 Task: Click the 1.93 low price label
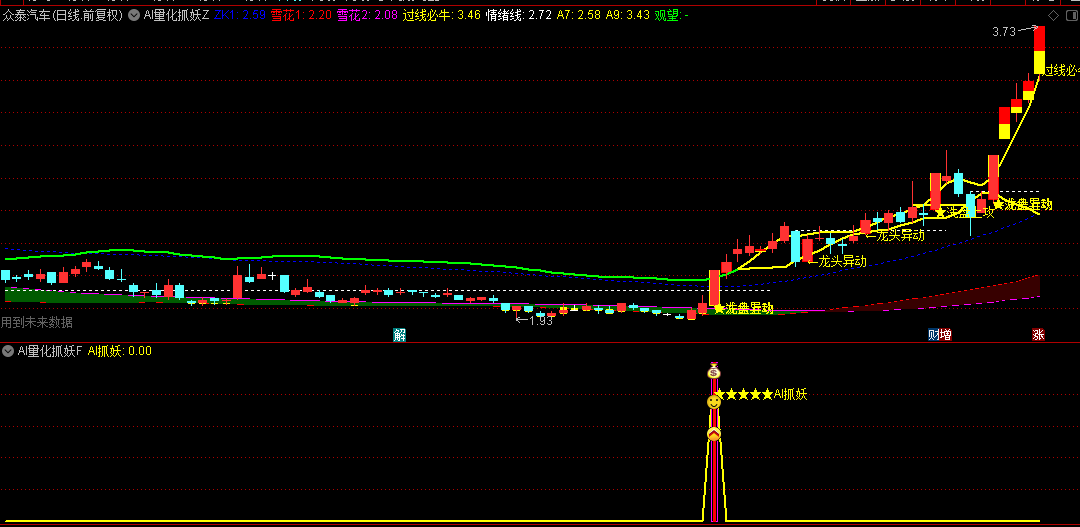click(541, 320)
